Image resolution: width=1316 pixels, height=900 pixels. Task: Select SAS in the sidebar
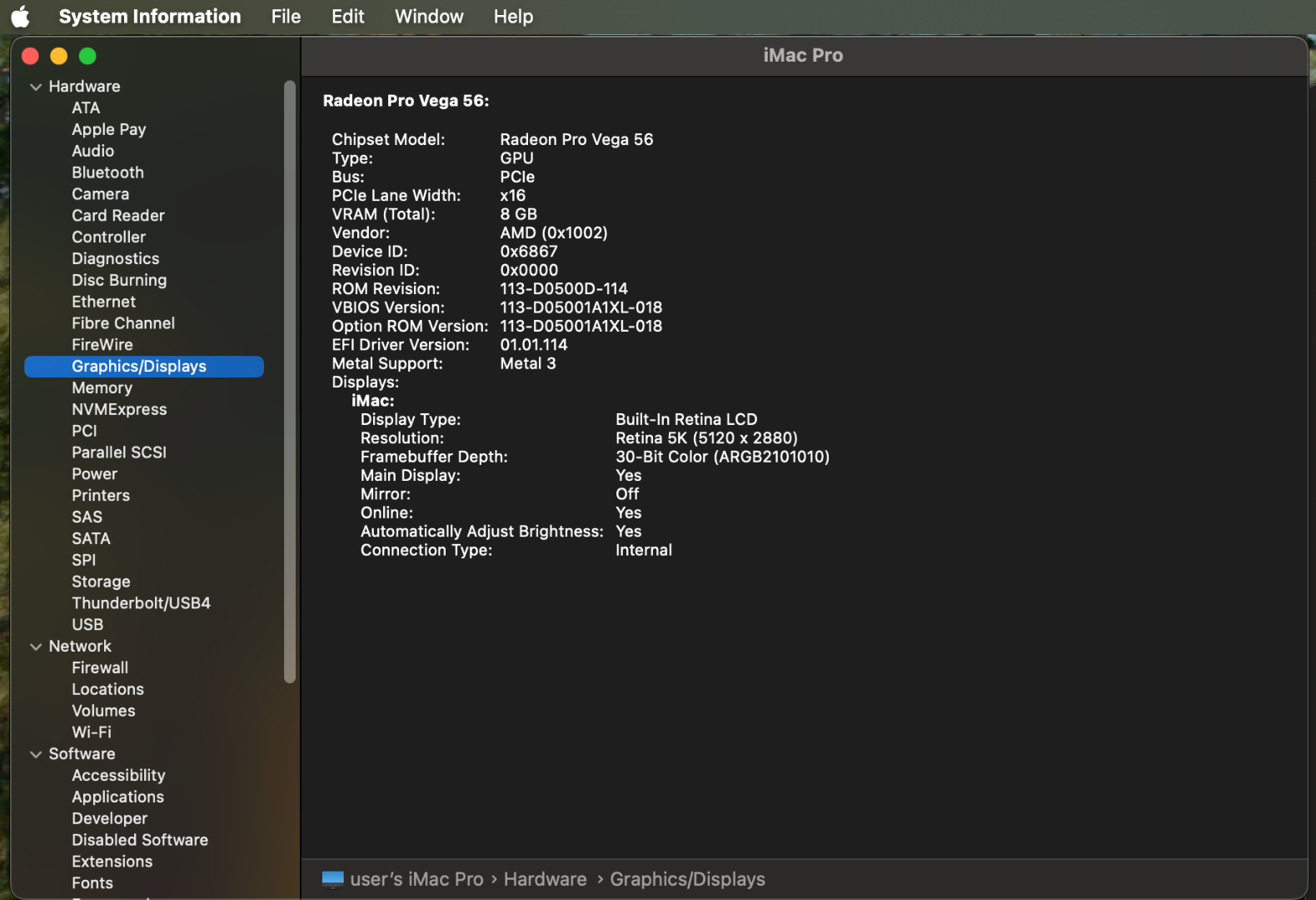(x=87, y=517)
